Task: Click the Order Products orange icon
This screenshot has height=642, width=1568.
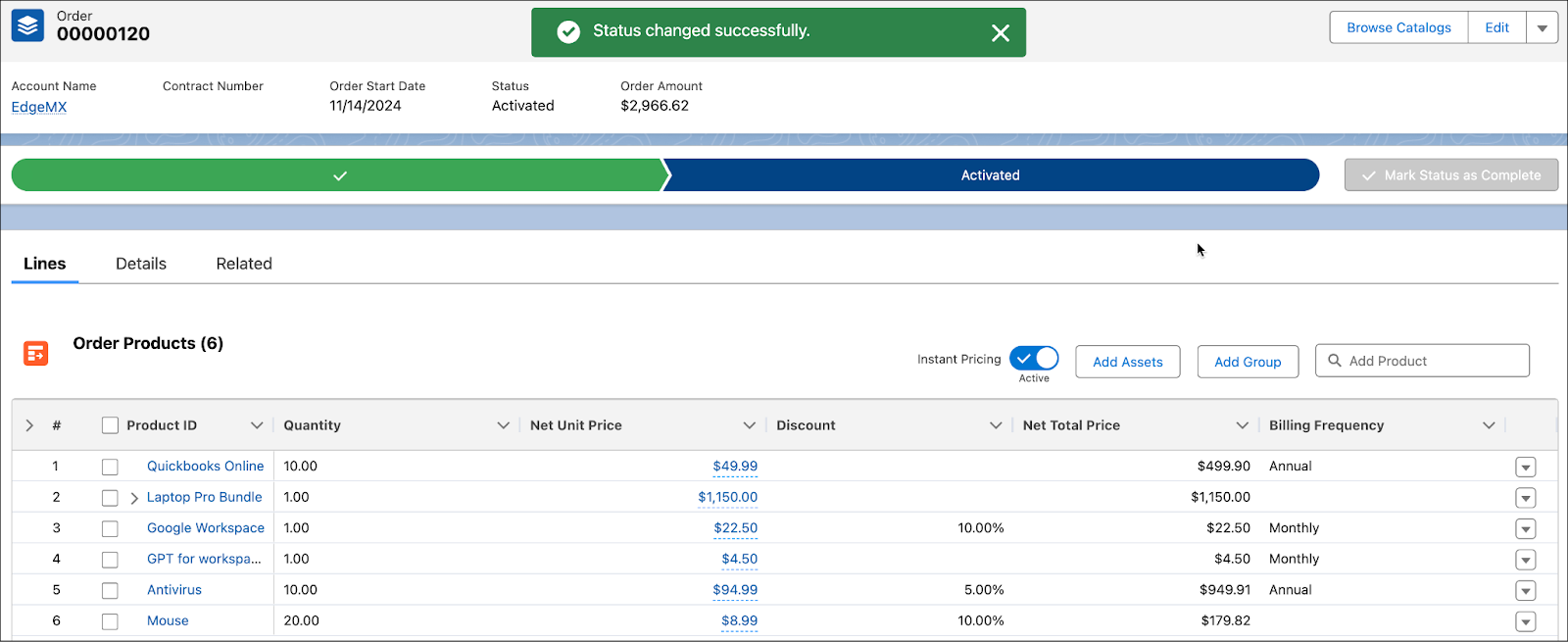Action: point(36,353)
